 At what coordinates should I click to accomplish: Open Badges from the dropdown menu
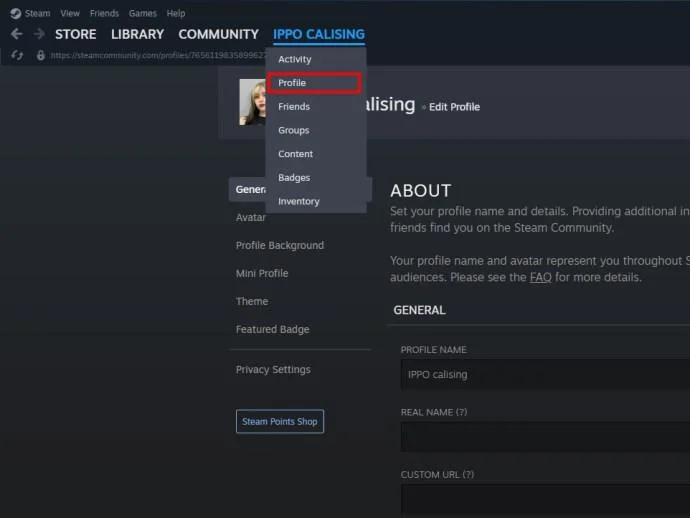(316, 178)
